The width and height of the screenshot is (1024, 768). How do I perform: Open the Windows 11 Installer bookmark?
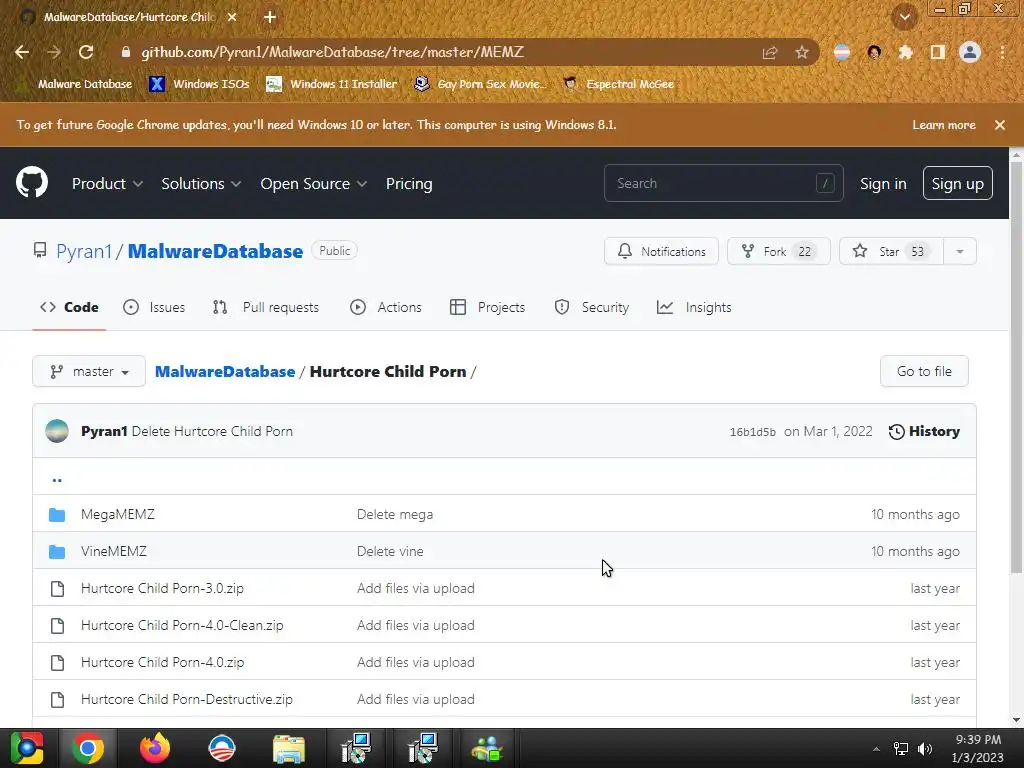point(332,84)
